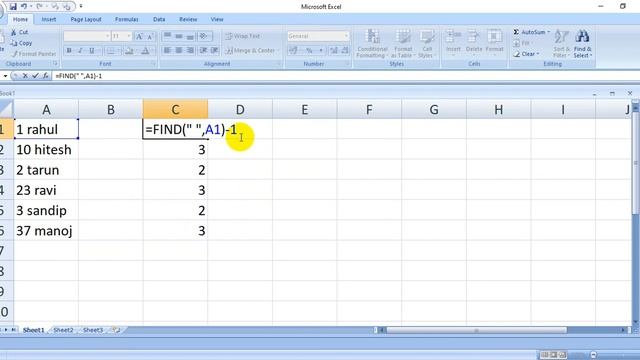Image resolution: width=640 pixels, height=360 pixels.
Task: Align cell text right
Action: click(x=190, y=51)
